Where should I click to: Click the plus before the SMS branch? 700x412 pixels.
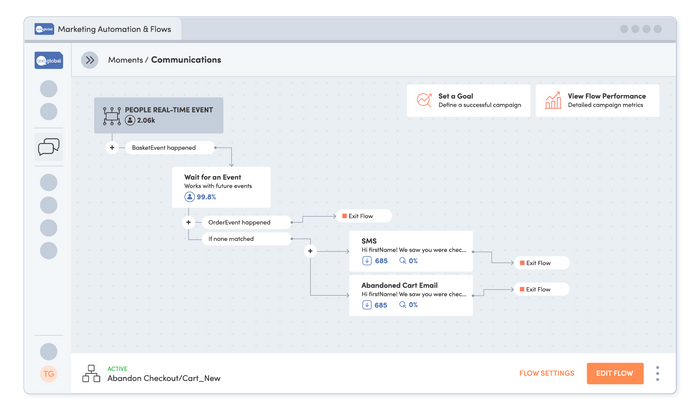(310, 251)
